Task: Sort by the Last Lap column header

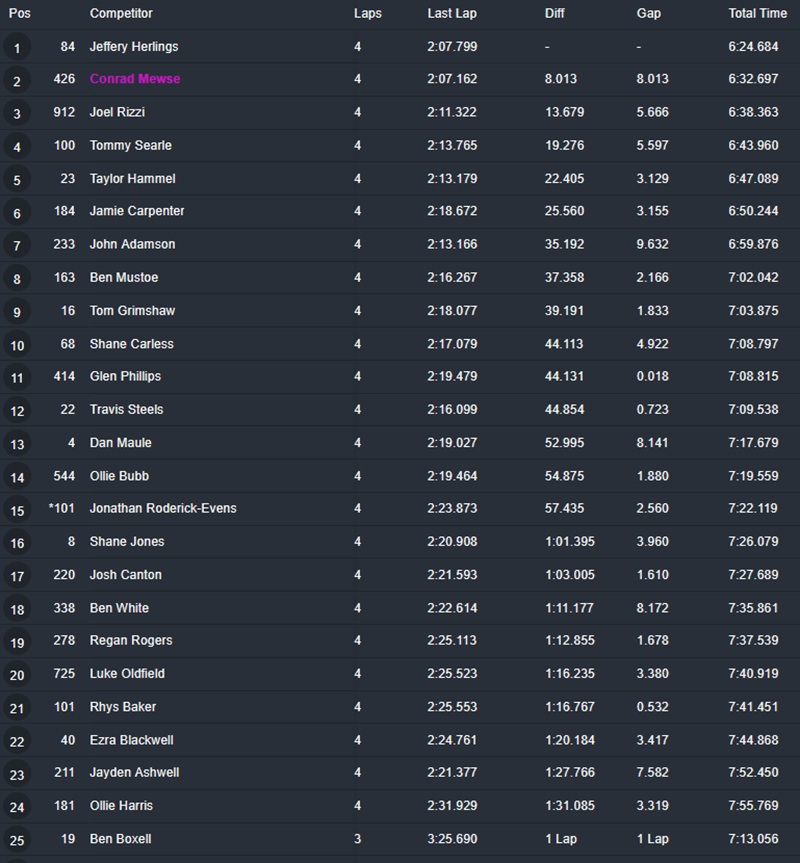Action: pos(451,14)
